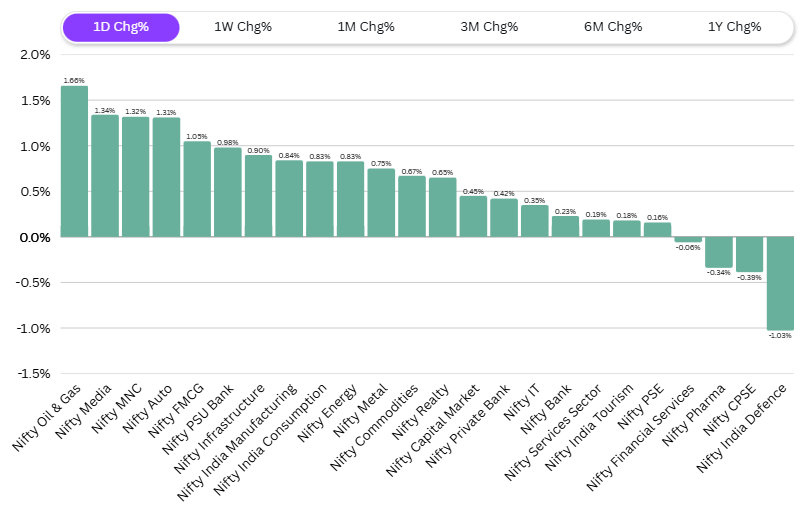Click the 'Nifty Auto' axis label
The height and width of the screenshot is (518, 812).
point(148,408)
